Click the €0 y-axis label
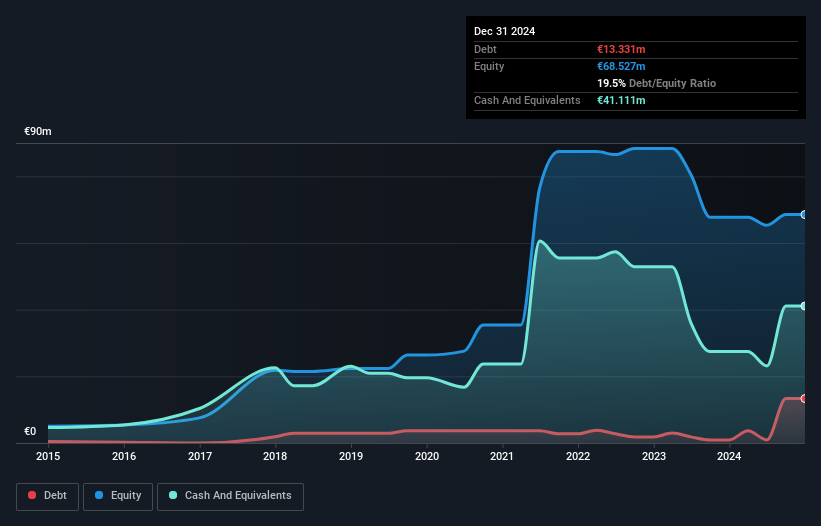The width and height of the screenshot is (821, 526). tap(30, 431)
